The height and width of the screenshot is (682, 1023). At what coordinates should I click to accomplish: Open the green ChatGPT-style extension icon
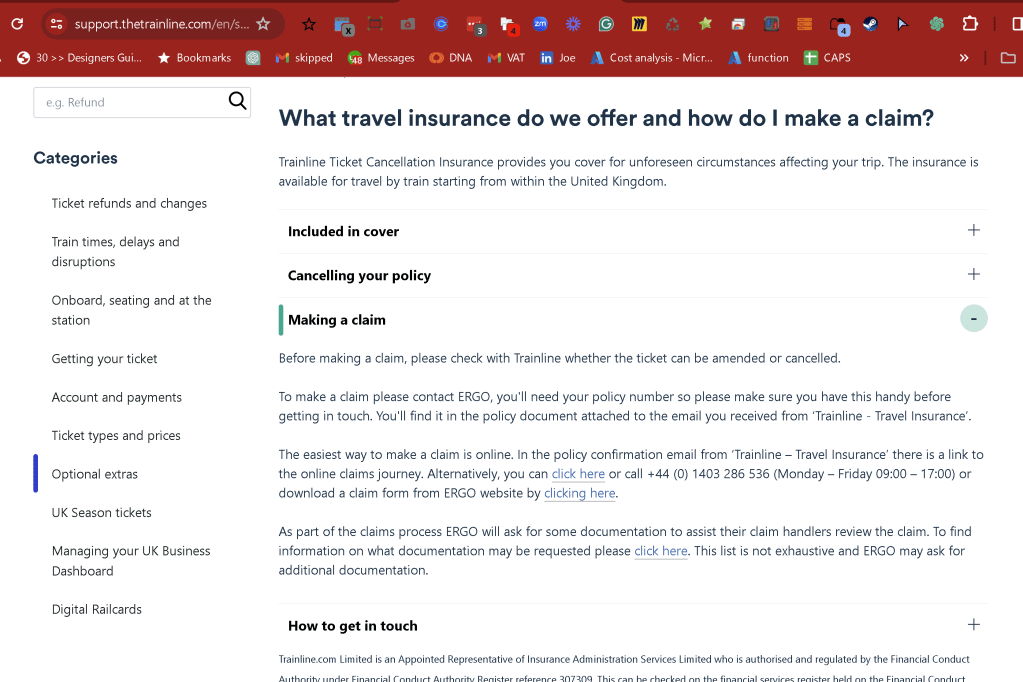pos(937,24)
